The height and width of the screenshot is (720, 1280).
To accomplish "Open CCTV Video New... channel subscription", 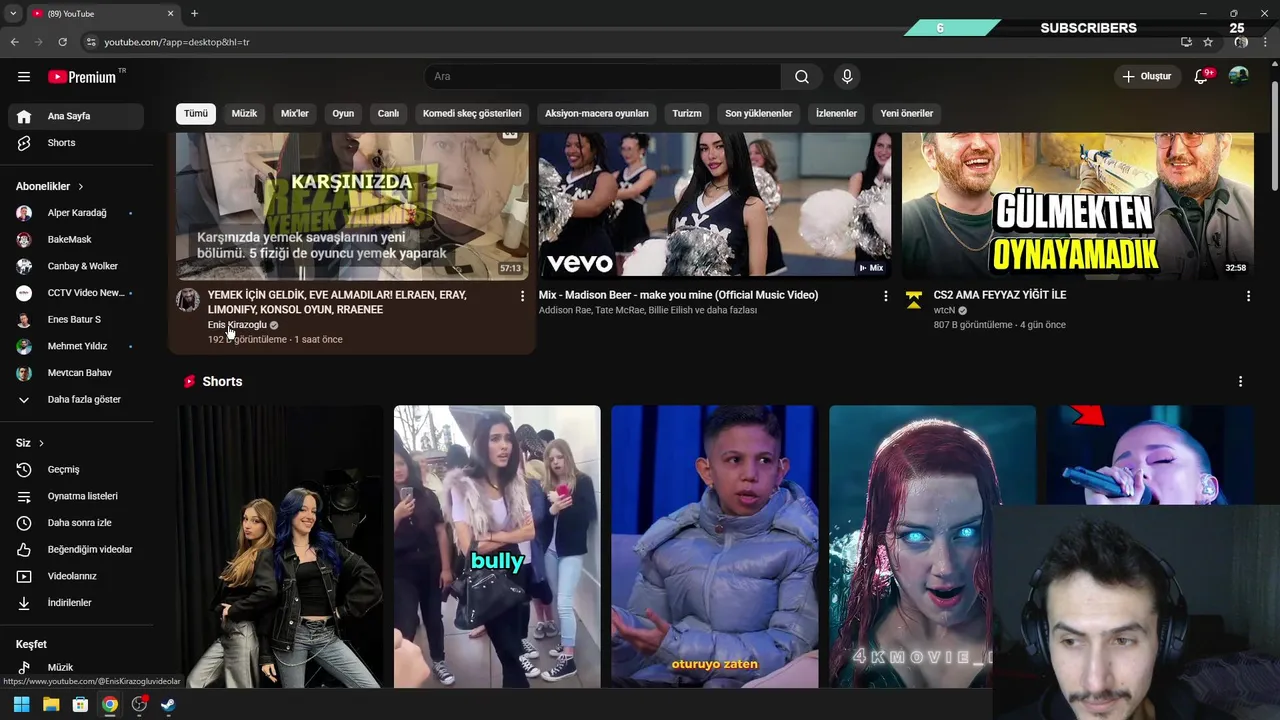I will coord(76,293).
